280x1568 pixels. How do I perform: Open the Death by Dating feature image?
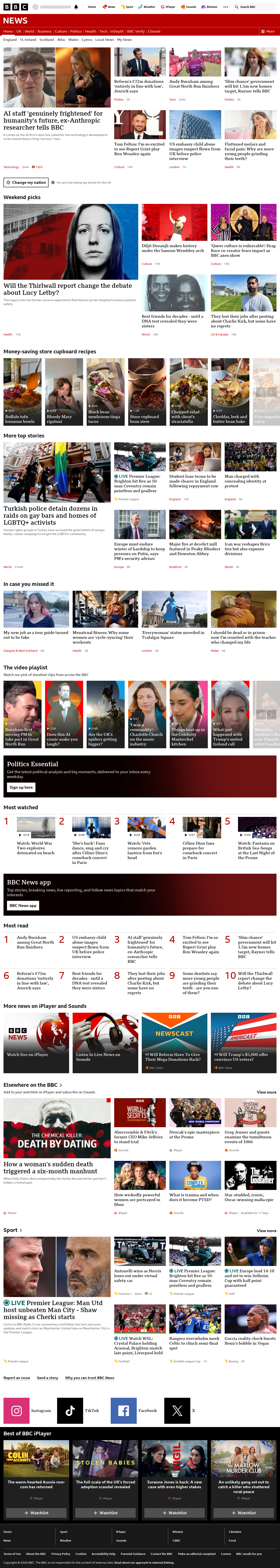coord(57,1128)
